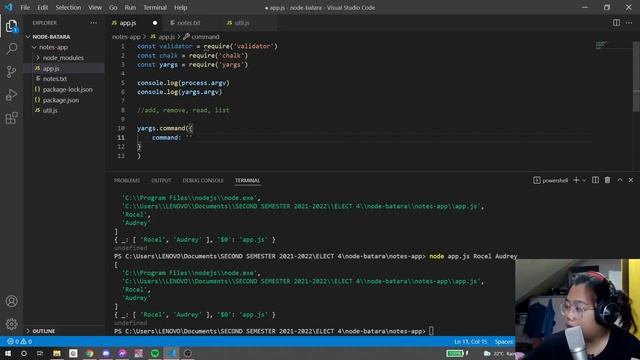Image resolution: width=640 pixels, height=360 pixels.
Task: Switch to the OUTPUT panel tab
Action: tap(161, 180)
